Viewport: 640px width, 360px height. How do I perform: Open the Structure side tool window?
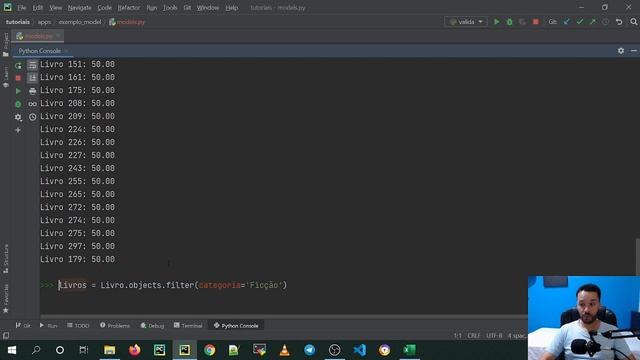coord(6,259)
